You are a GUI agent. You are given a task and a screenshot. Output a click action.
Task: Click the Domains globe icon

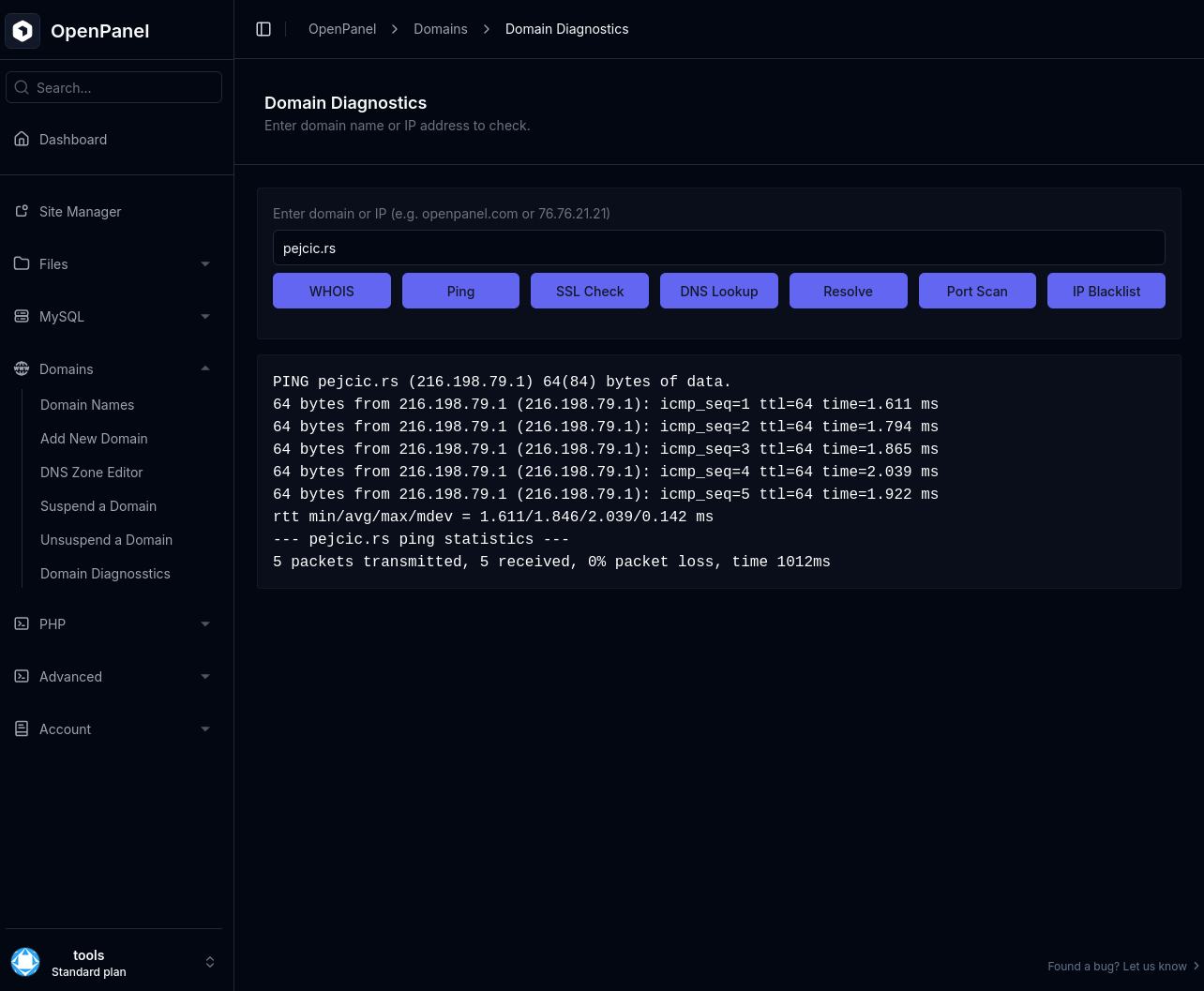(21, 368)
